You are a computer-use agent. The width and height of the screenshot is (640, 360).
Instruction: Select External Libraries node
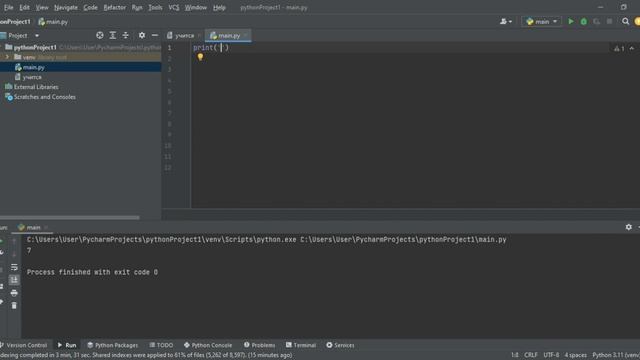point(36,87)
